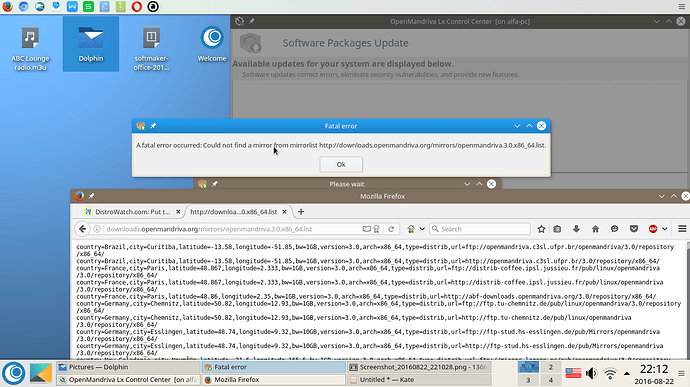Select Fatal error in the taskbar

pos(274,367)
